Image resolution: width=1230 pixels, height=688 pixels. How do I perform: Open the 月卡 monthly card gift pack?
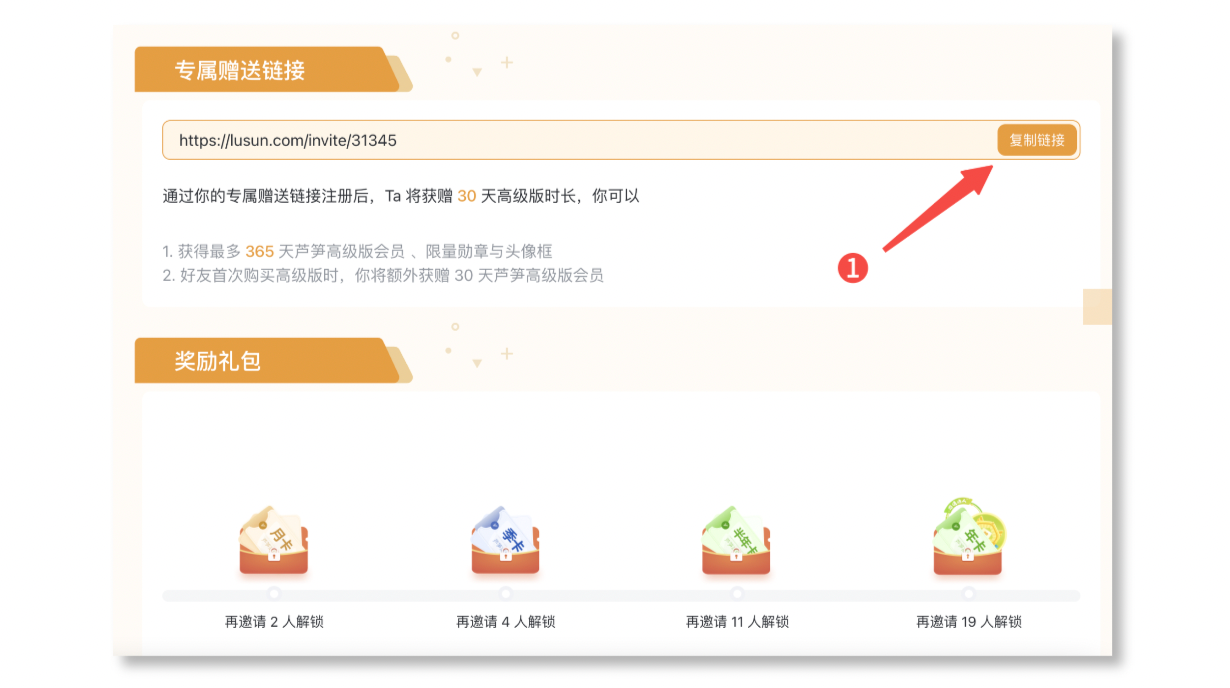(x=274, y=539)
